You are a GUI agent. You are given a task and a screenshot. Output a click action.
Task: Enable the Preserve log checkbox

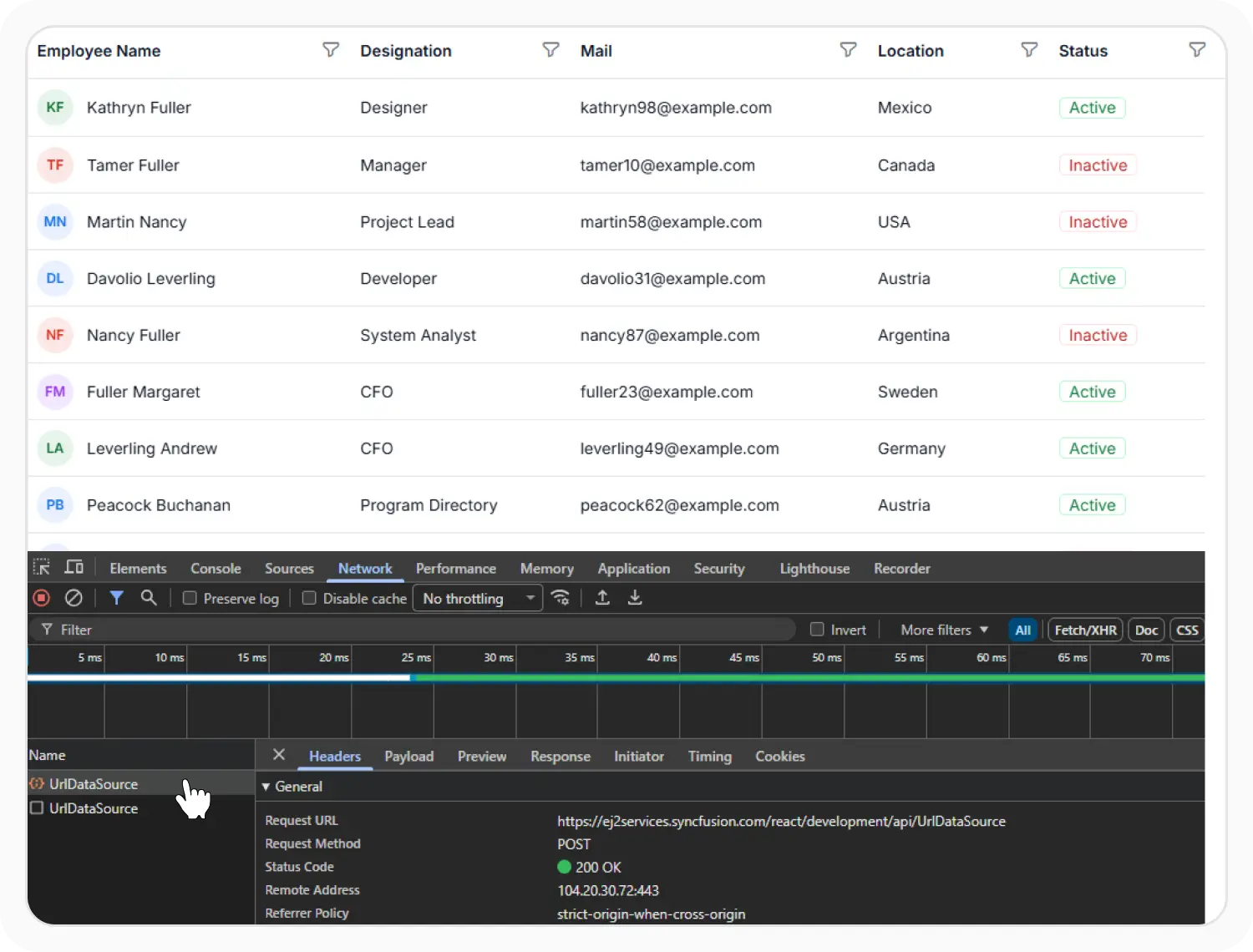[190, 598]
